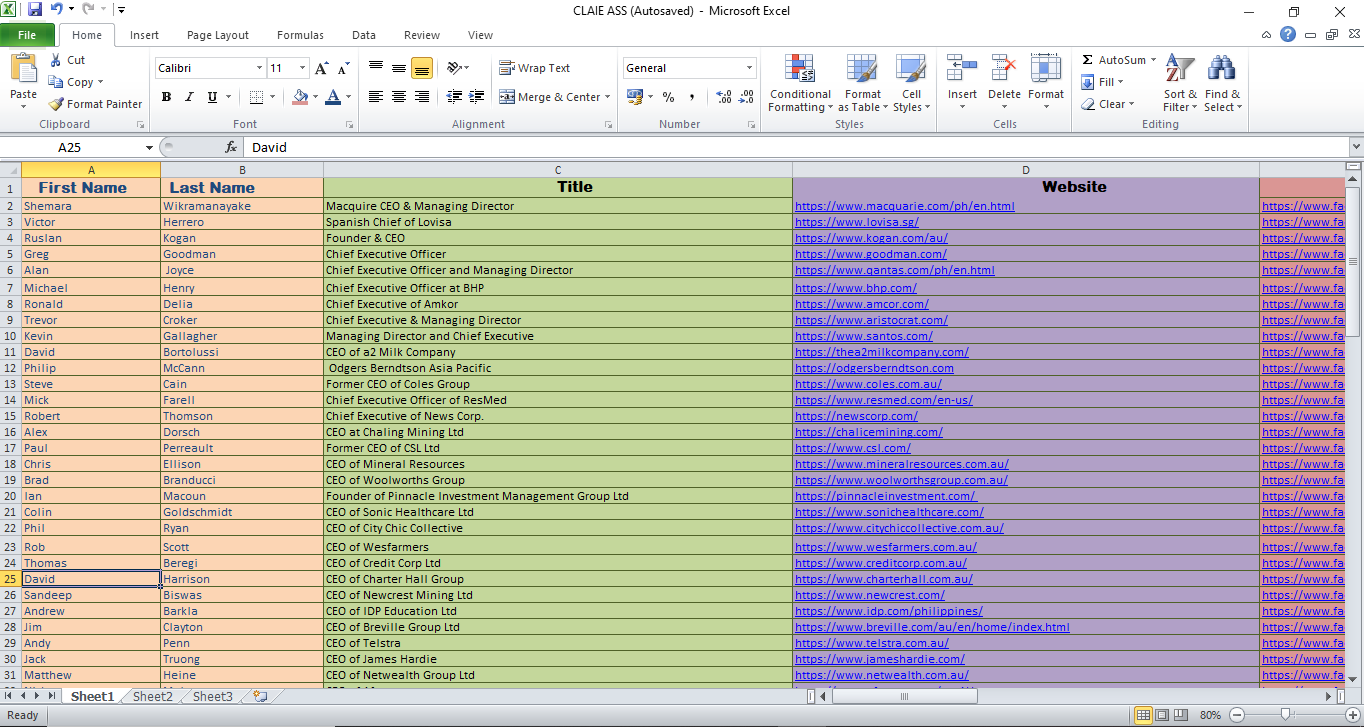Adjust the zoom slider handle
1364x727 pixels.
1285,715
